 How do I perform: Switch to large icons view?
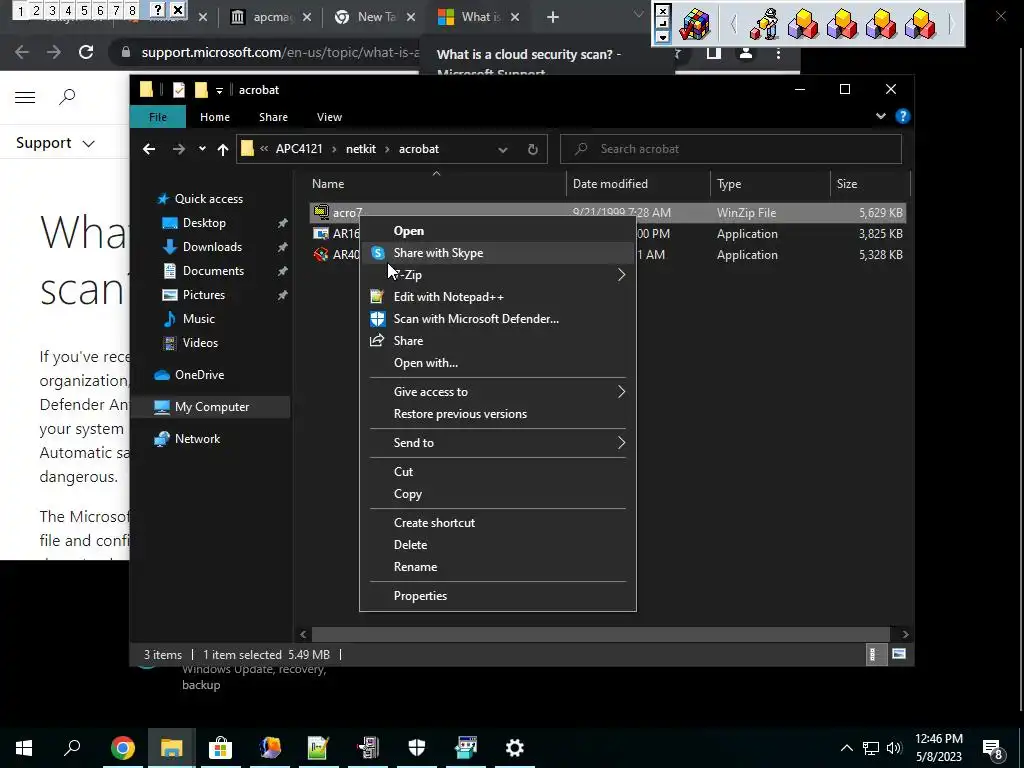899,654
